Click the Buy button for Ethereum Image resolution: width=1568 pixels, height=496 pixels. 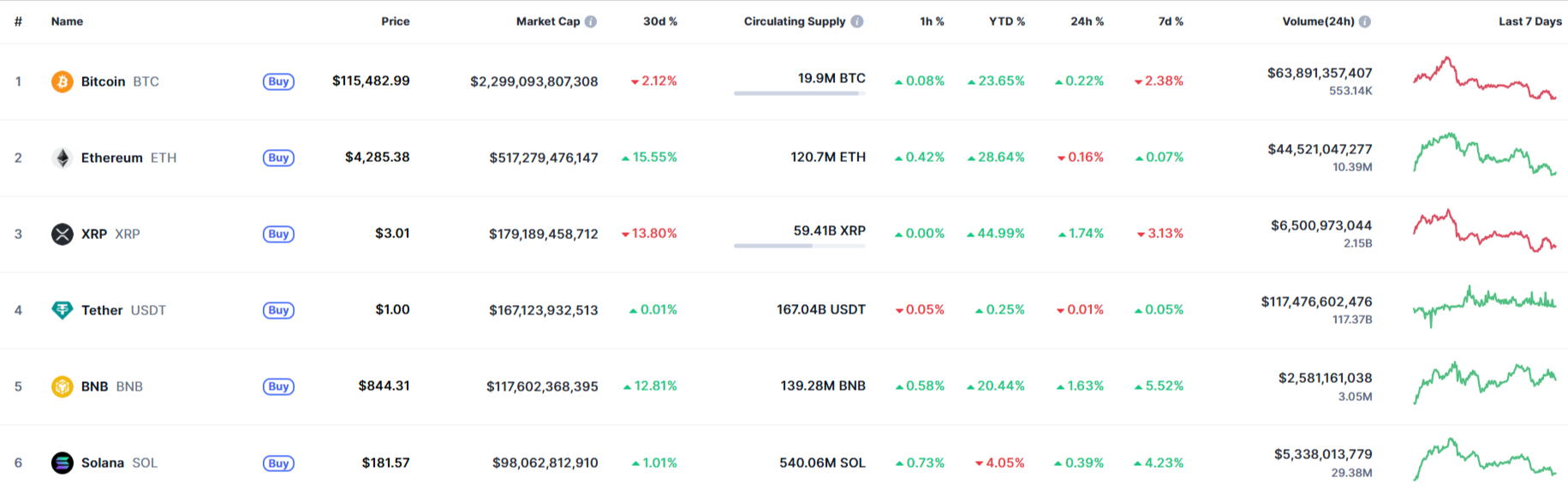[277, 158]
